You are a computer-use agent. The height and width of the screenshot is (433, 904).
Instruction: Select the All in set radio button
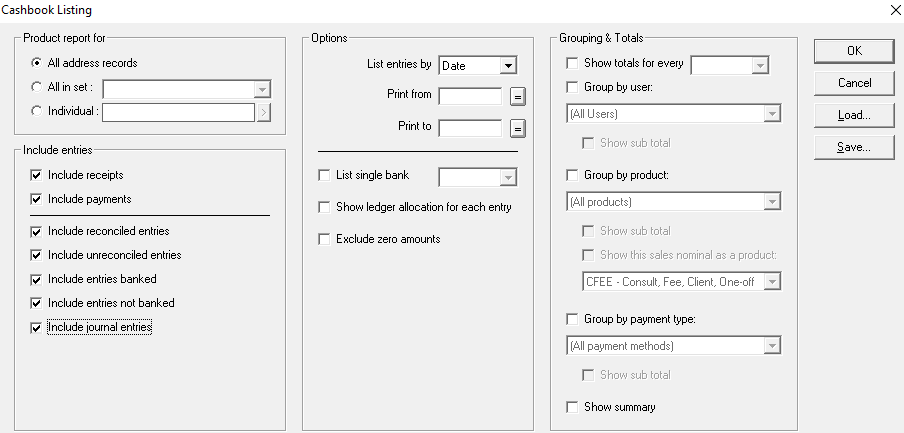click(37, 87)
